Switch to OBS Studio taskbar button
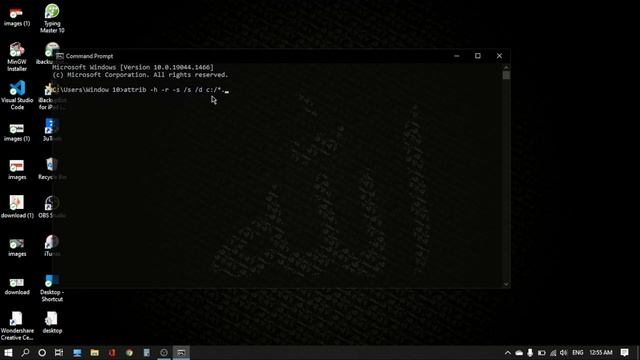Image resolution: width=640 pixels, height=360 pixels. [164, 353]
